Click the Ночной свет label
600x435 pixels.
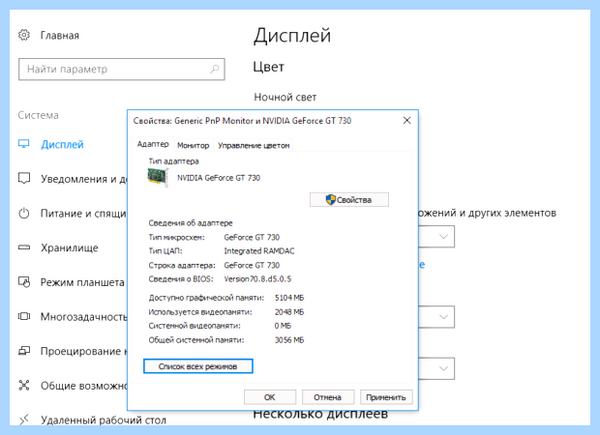[x=285, y=97]
